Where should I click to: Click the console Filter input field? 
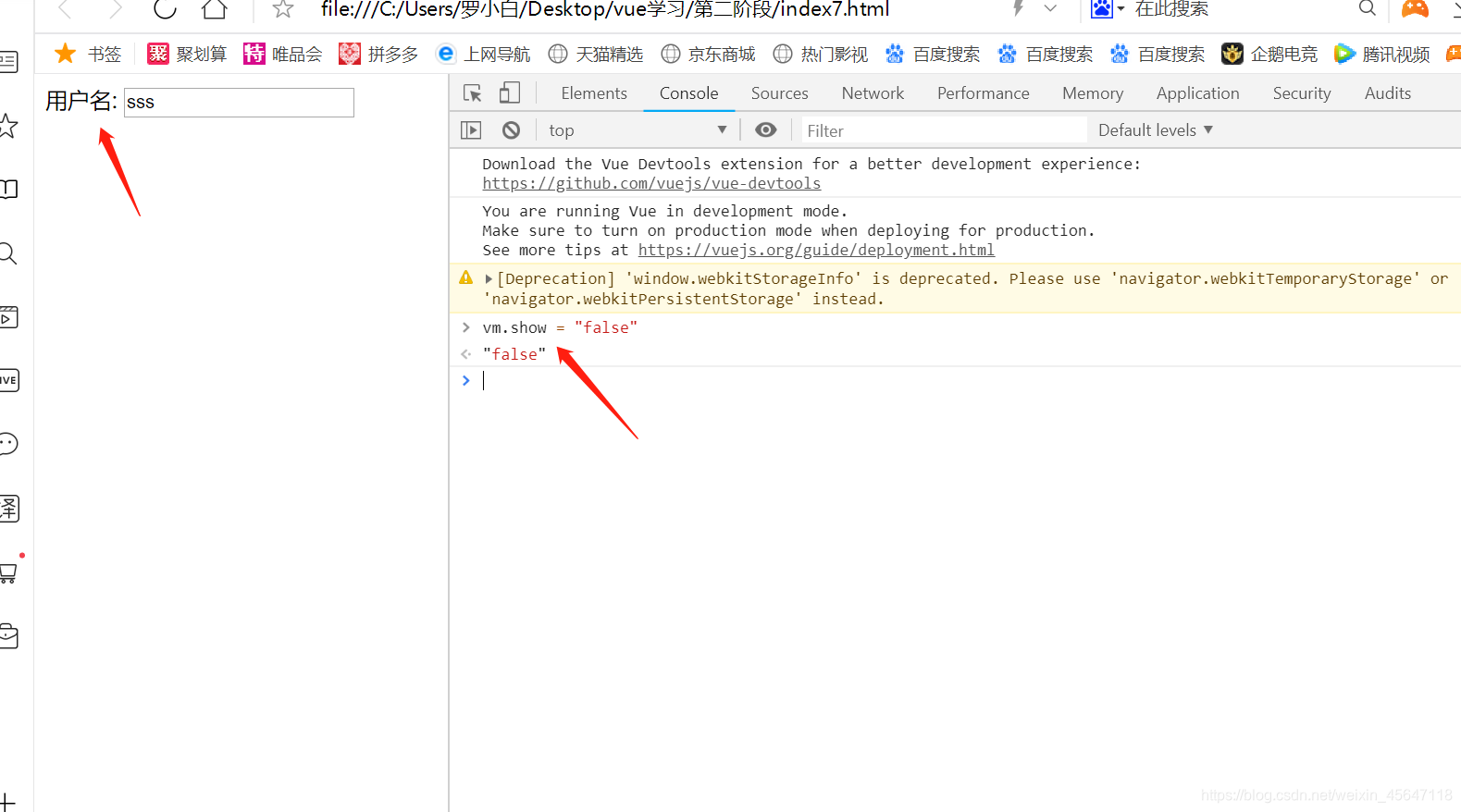pos(942,131)
